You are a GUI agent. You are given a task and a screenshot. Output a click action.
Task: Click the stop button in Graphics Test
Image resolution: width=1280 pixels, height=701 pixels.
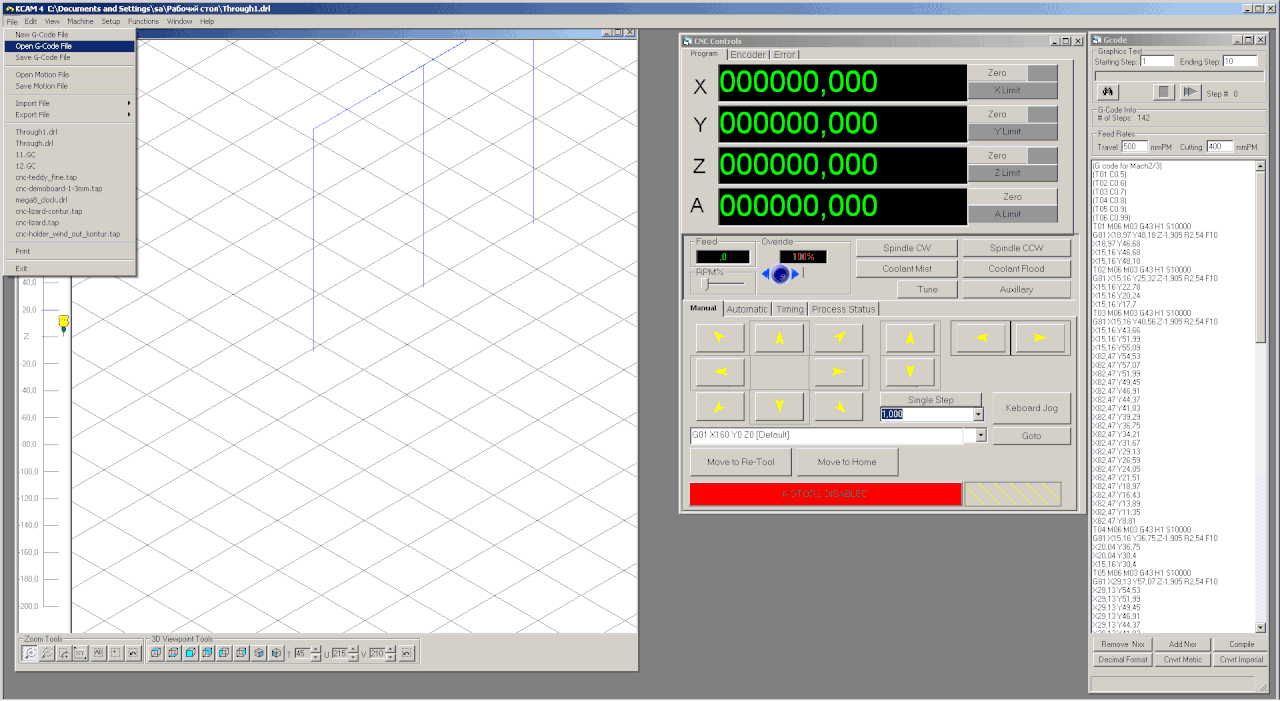(x=1163, y=92)
